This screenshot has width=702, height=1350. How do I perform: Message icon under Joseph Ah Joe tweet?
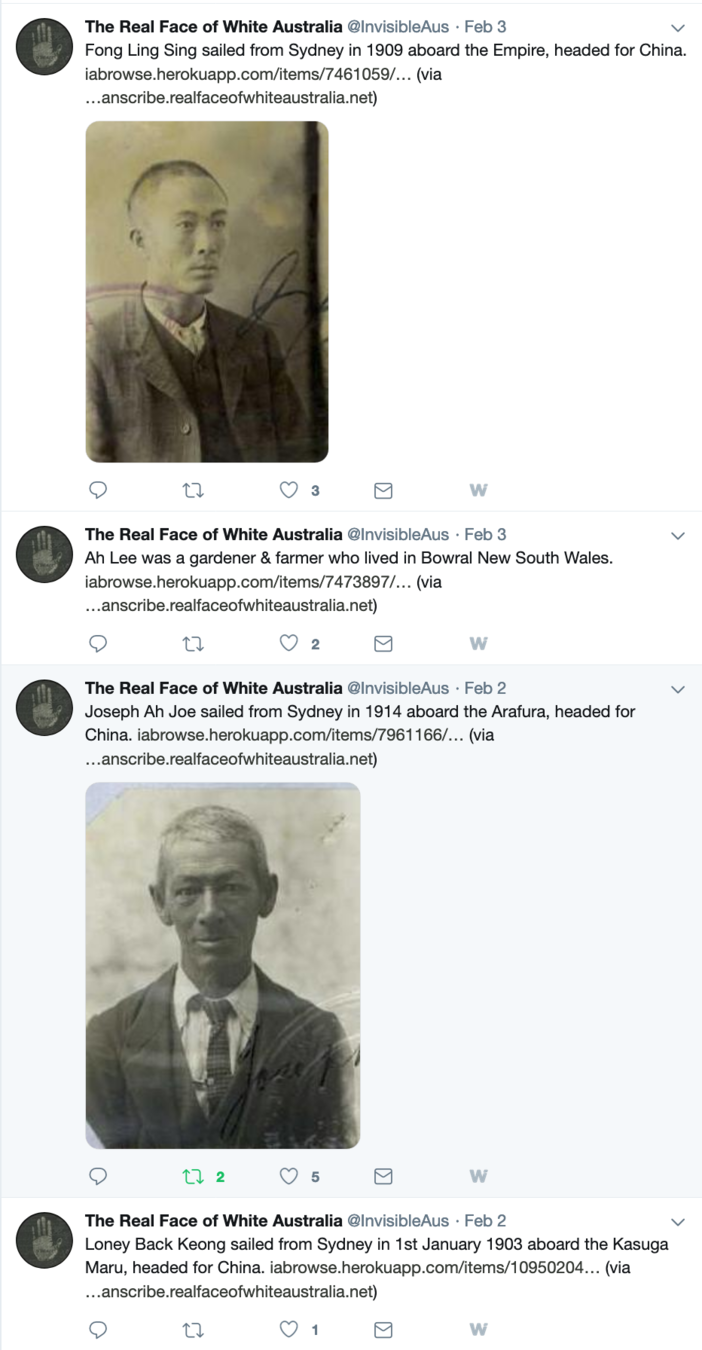click(383, 1176)
